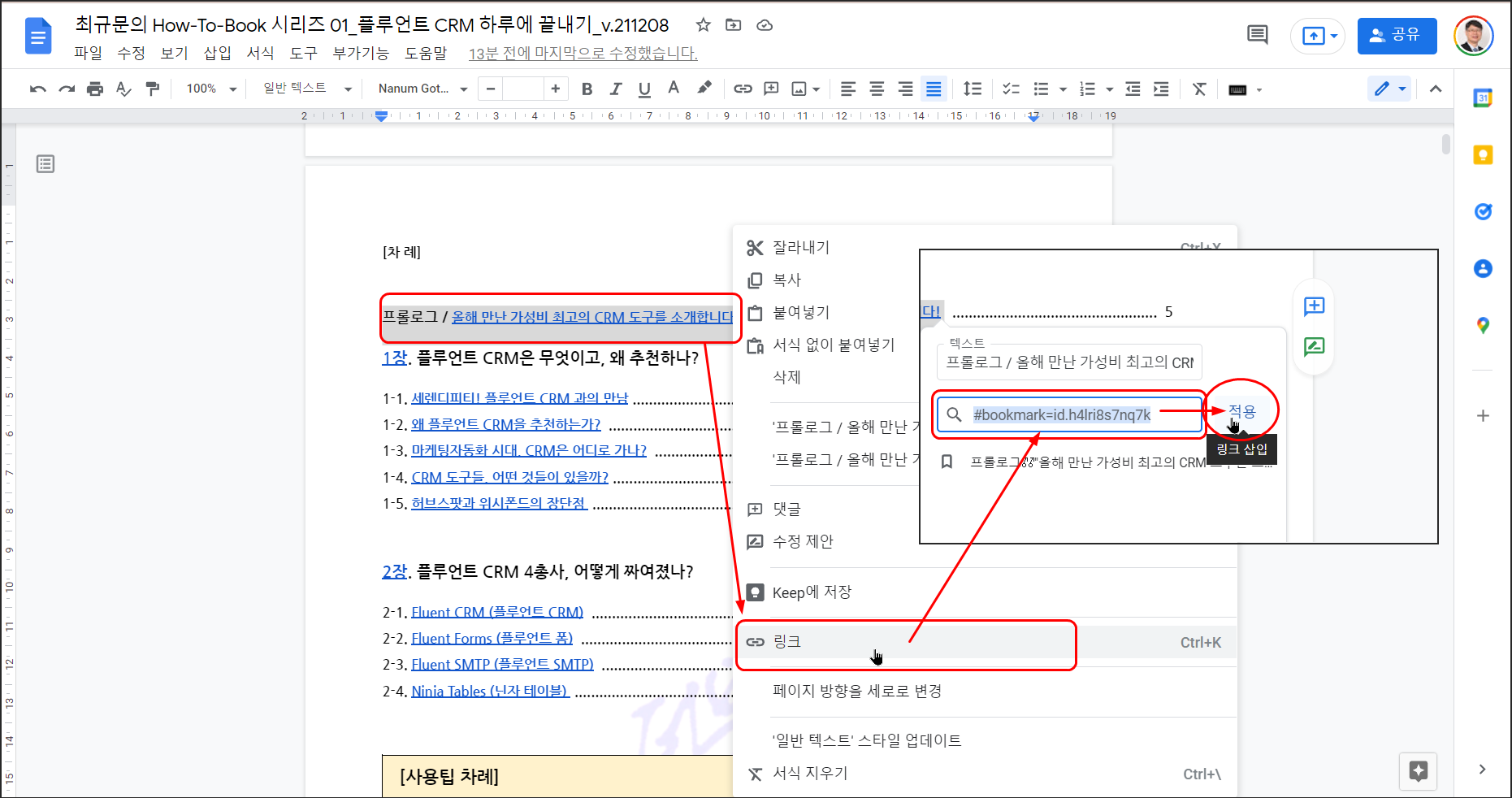This screenshot has width=1512, height=798.
Task: Toggle italic formatting
Action: pyautogui.click(x=616, y=89)
